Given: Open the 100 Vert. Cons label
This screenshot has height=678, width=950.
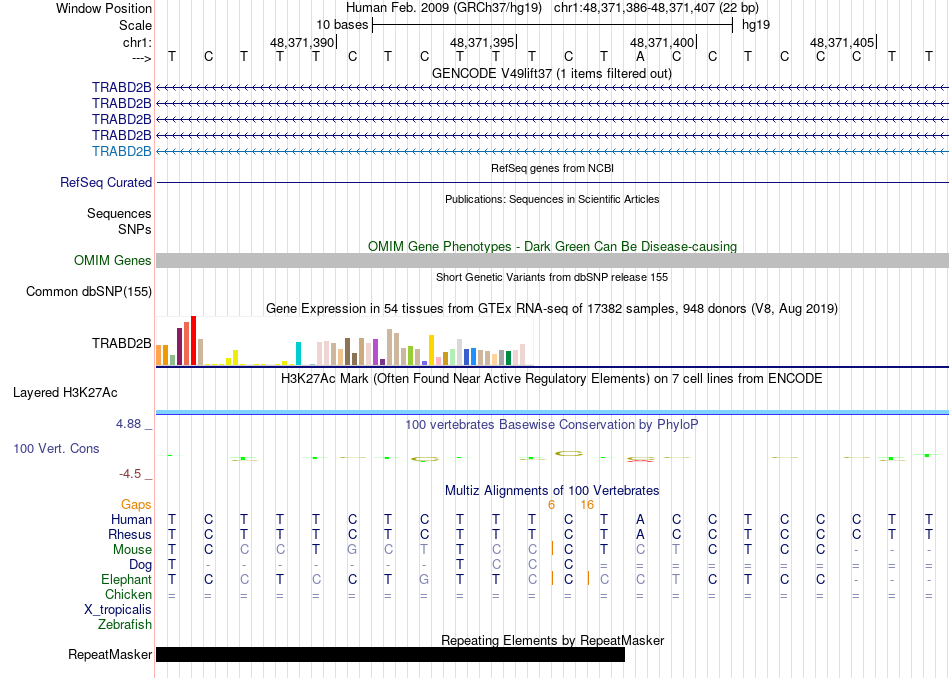Looking at the screenshot, I should coord(56,448).
